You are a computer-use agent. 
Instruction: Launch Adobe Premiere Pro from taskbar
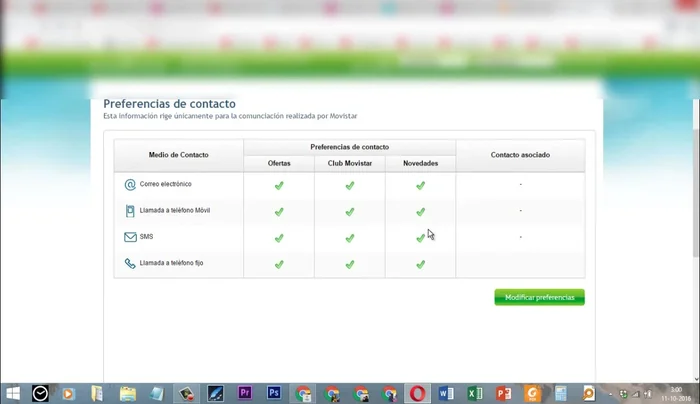pyautogui.click(x=245, y=393)
